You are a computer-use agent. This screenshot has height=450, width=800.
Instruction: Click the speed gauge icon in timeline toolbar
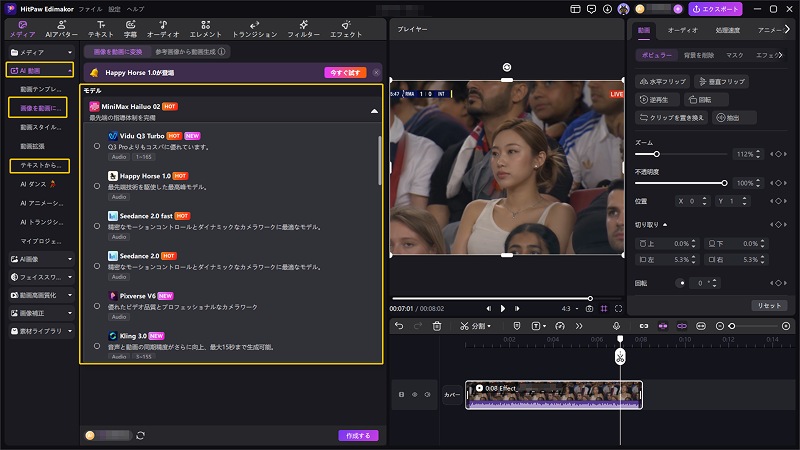560,326
